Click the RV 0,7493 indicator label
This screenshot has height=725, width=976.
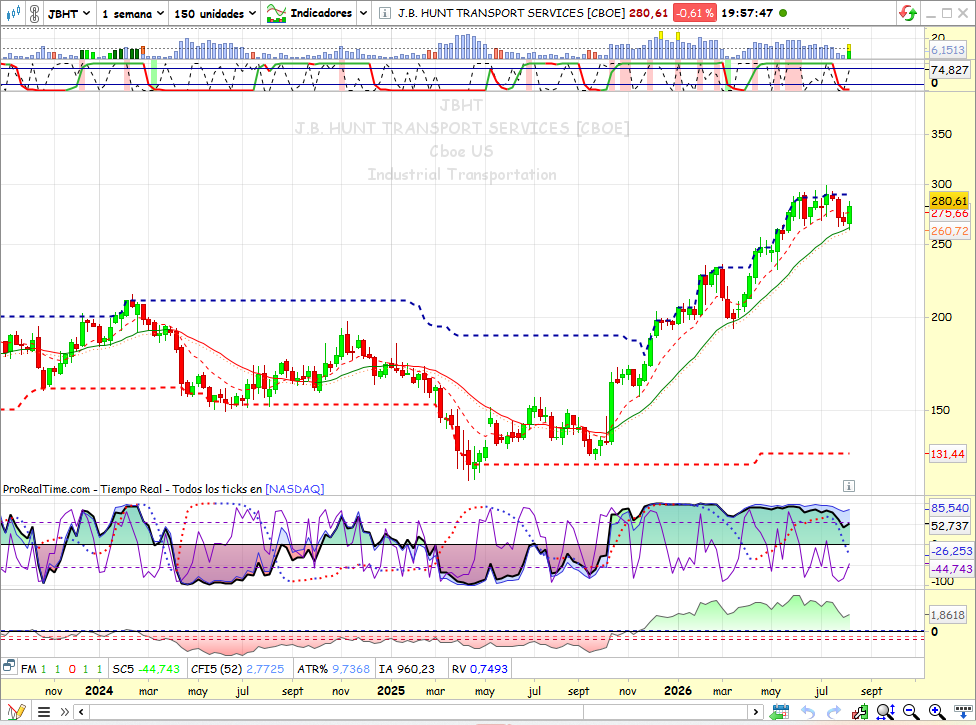pyautogui.click(x=479, y=669)
